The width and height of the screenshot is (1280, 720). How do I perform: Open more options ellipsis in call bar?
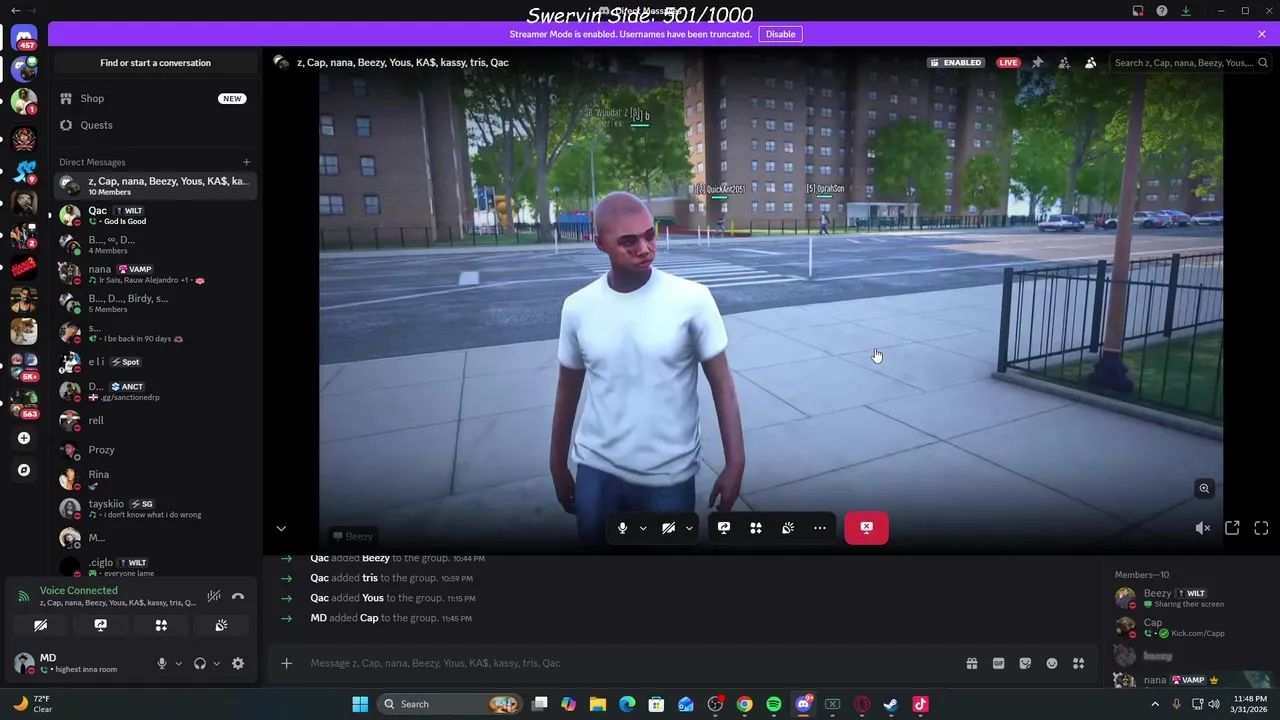tap(820, 528)
